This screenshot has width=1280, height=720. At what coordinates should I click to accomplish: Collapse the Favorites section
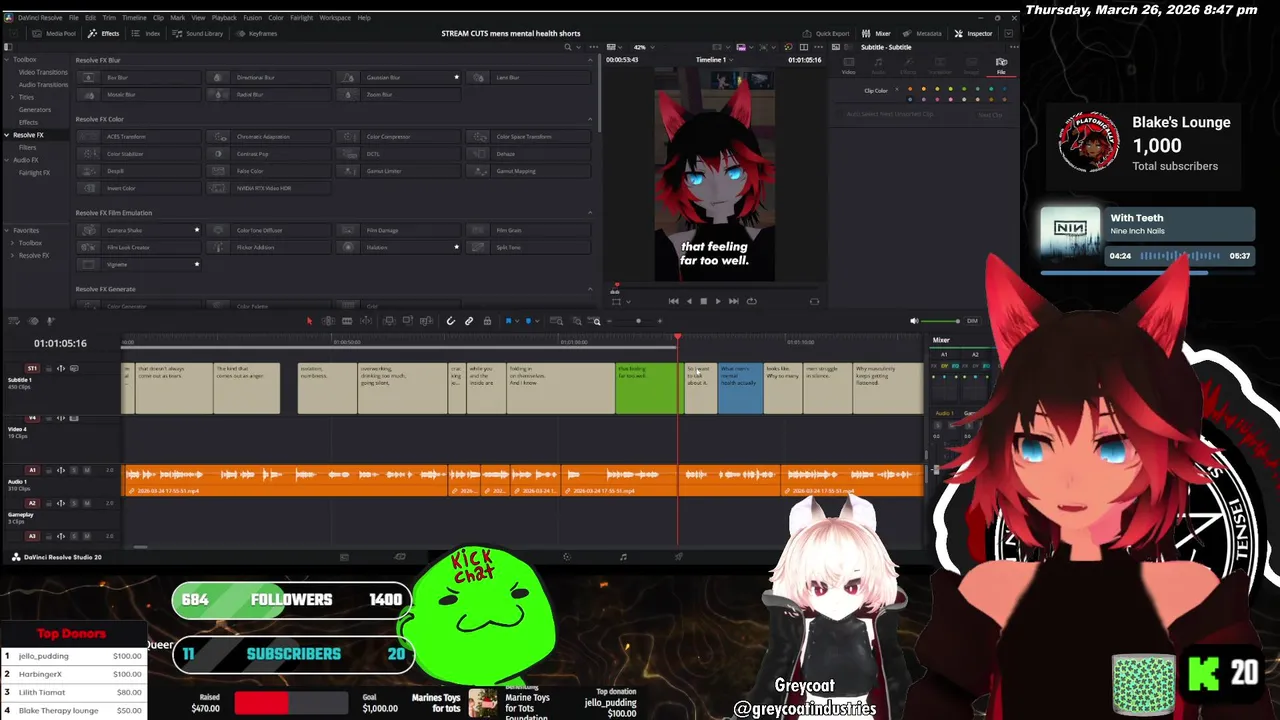(x=6, y=230)
